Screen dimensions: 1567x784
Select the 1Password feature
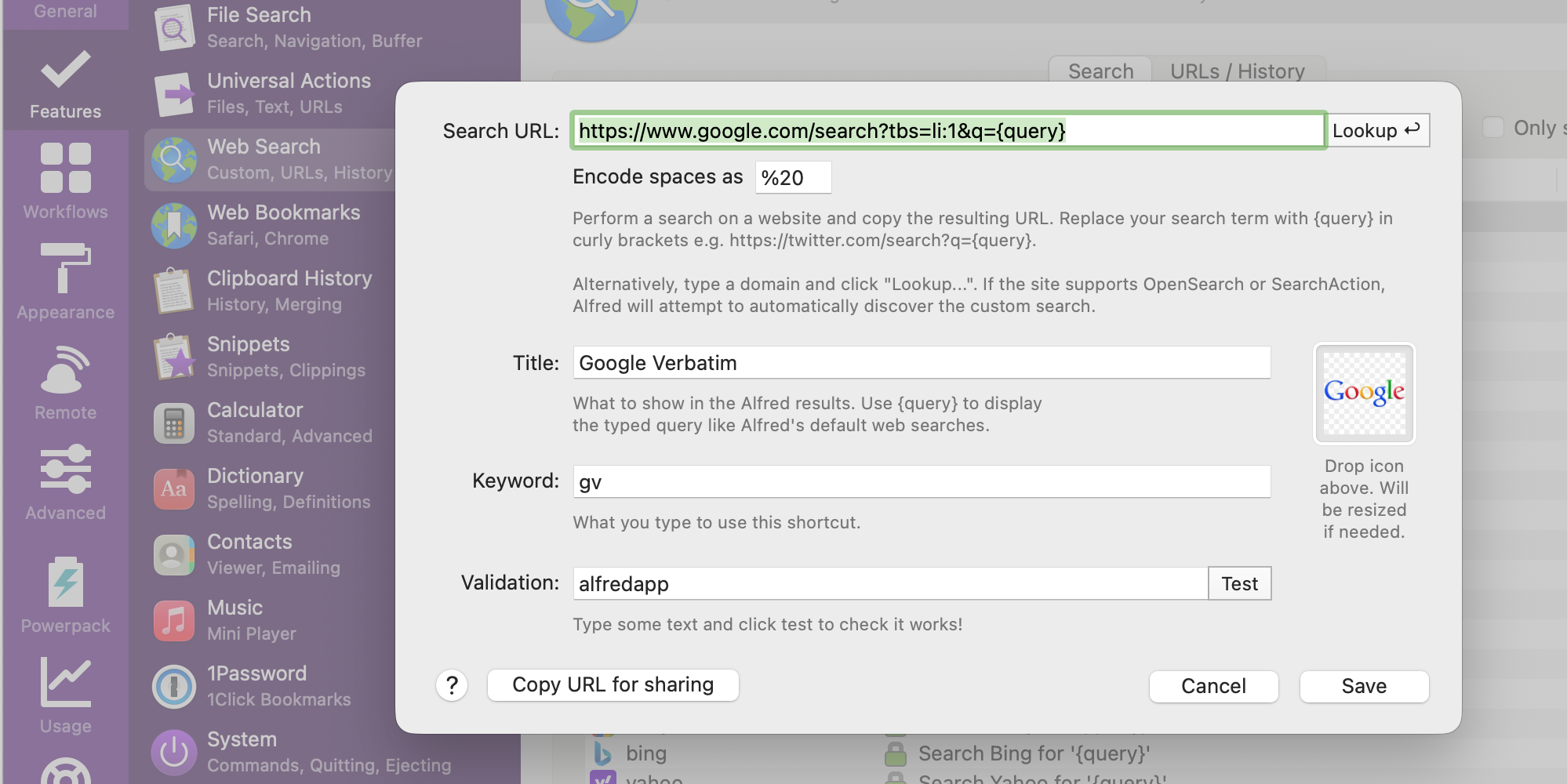[271, 686]
